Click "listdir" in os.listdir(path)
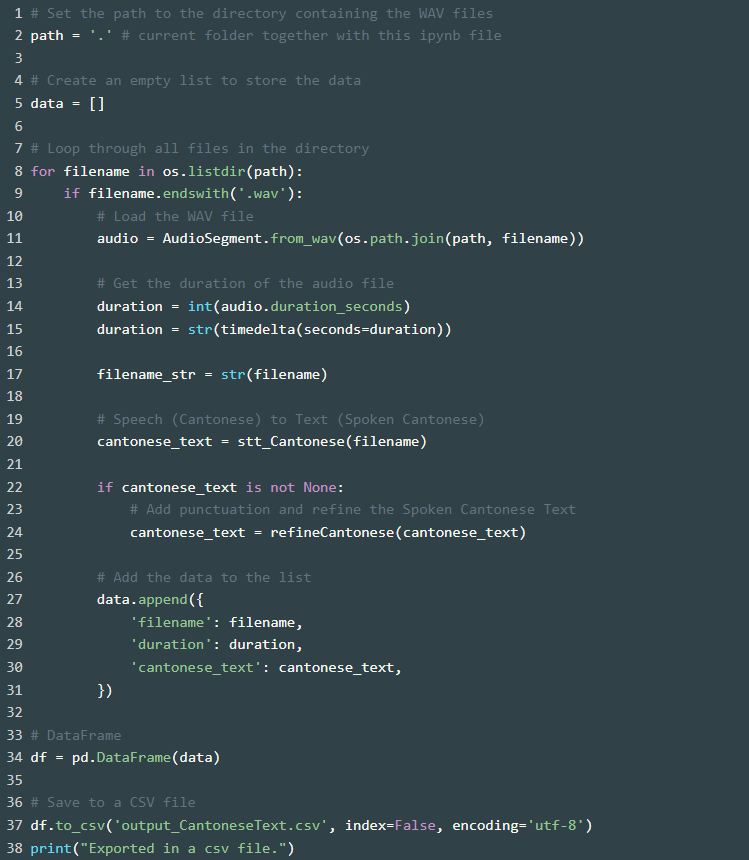This screenshot has height=860, width=749. pyautogui.click(x=217, y=172)
